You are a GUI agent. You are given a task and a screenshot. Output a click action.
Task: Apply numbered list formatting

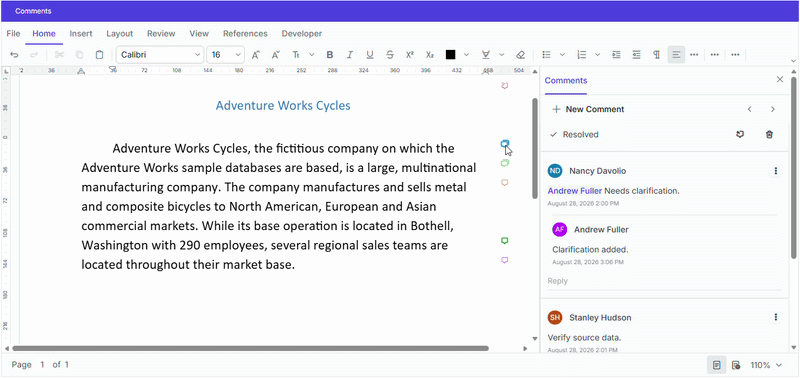click(581, 55)
